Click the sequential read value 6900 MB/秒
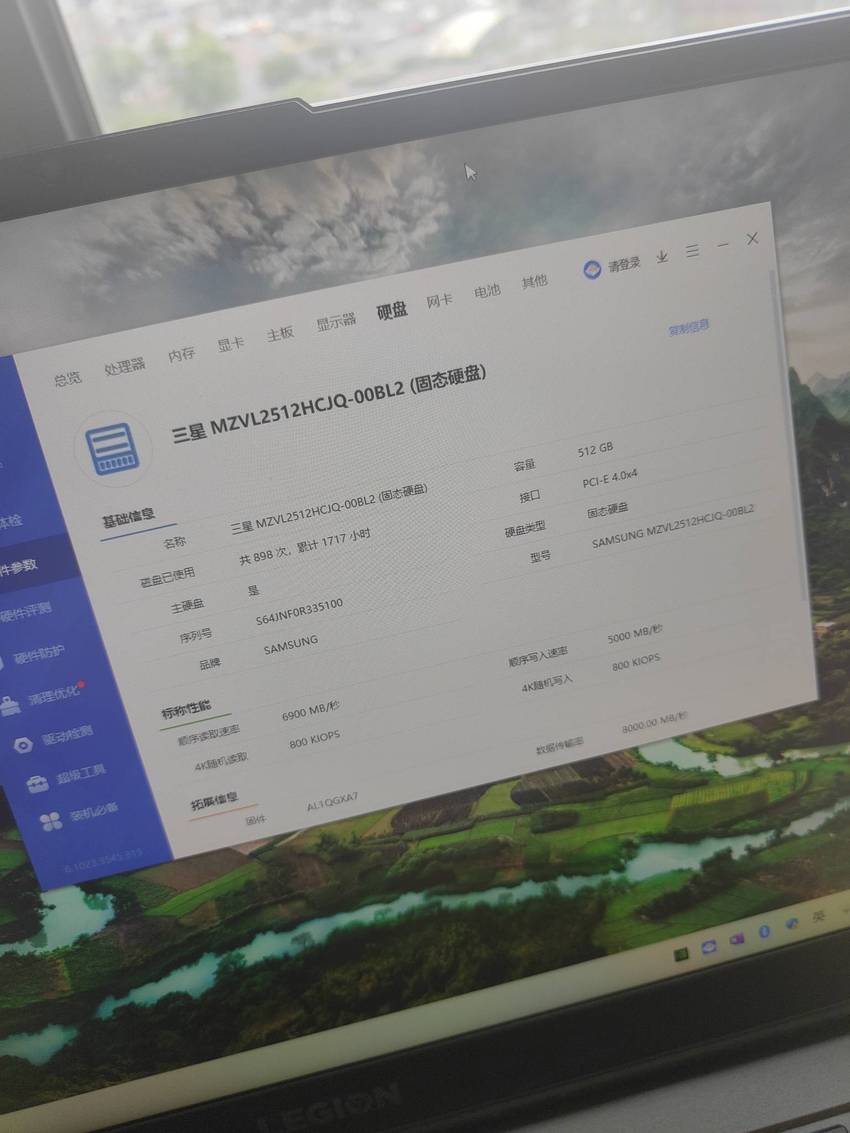The height and width of the screenshot is (1133, 850). point(311,710)
